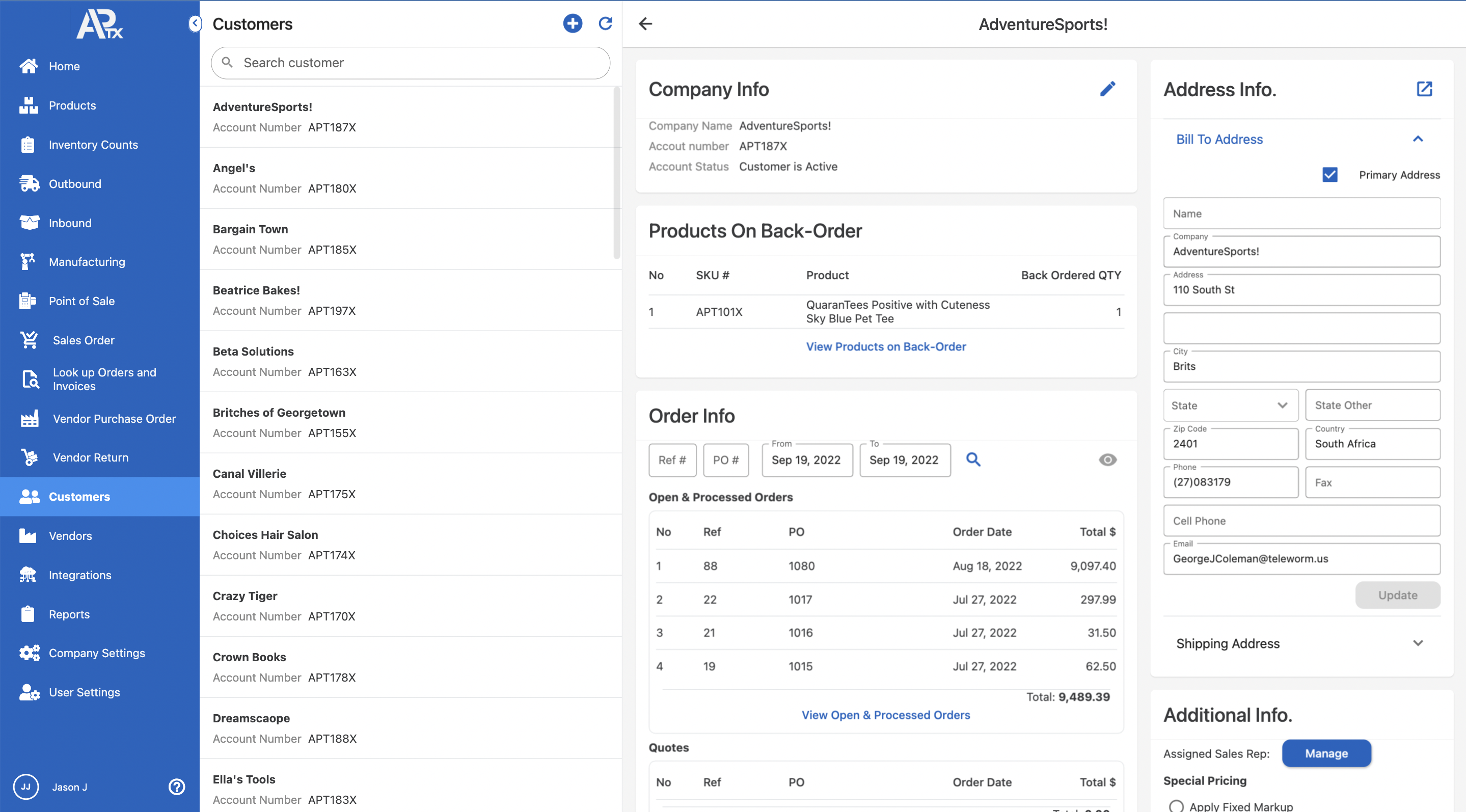This screenshot has height=812, width=1466.
Task: Uncheck the Primary Address checkbox
Action: pyautogui.click(x=1329, y=175)
